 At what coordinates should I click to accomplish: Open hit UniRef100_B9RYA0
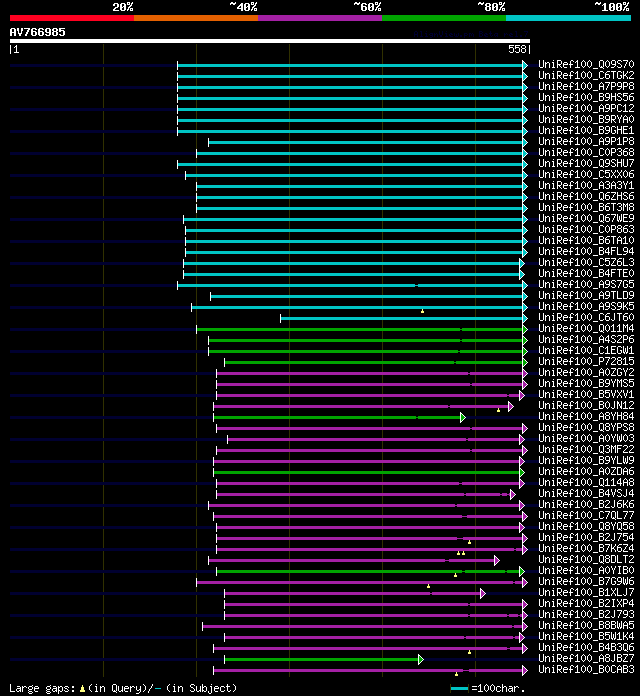pyautogui.click(x=586, y=120)
